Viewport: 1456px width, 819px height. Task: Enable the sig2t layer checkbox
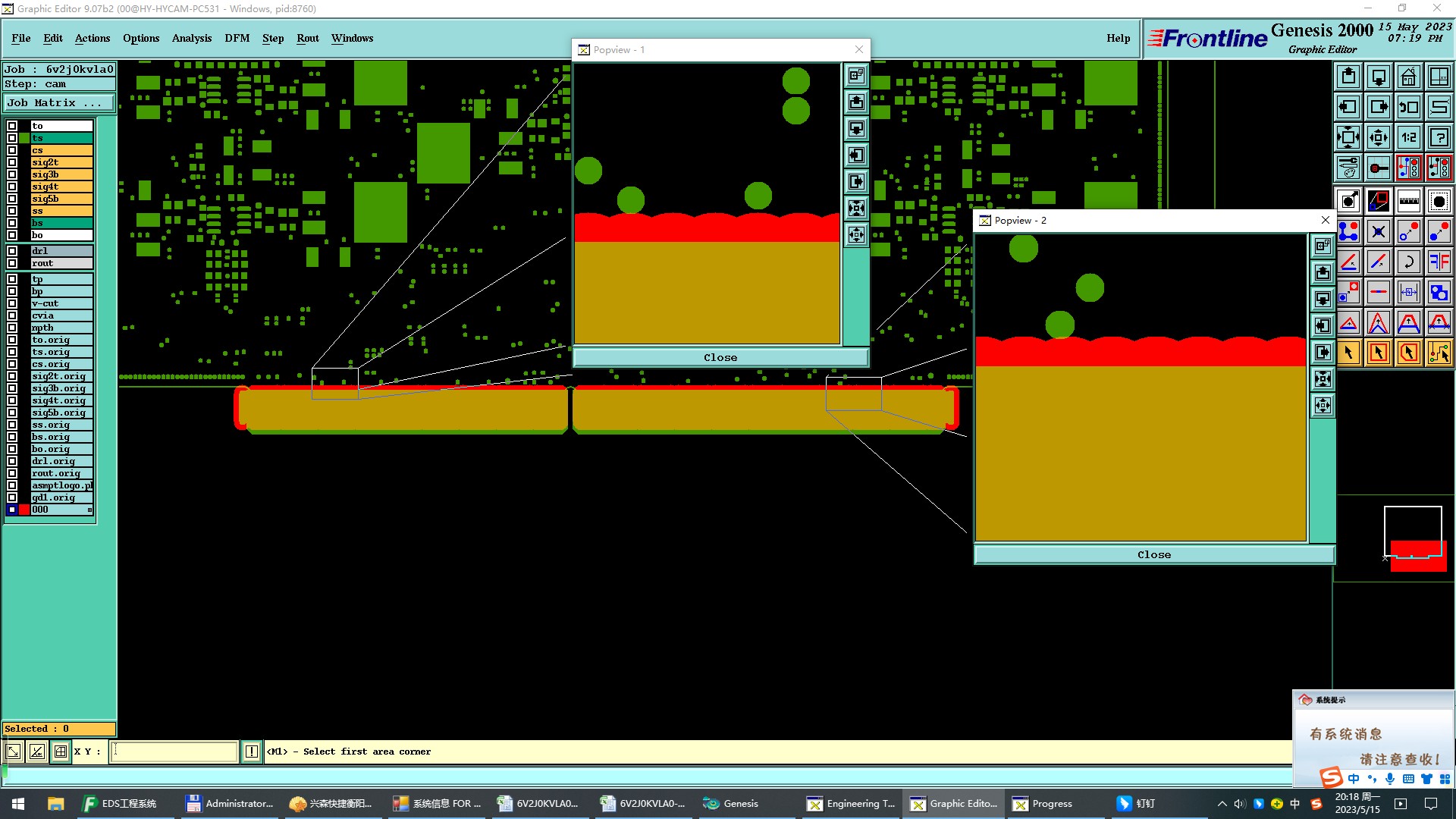point(12,162)
